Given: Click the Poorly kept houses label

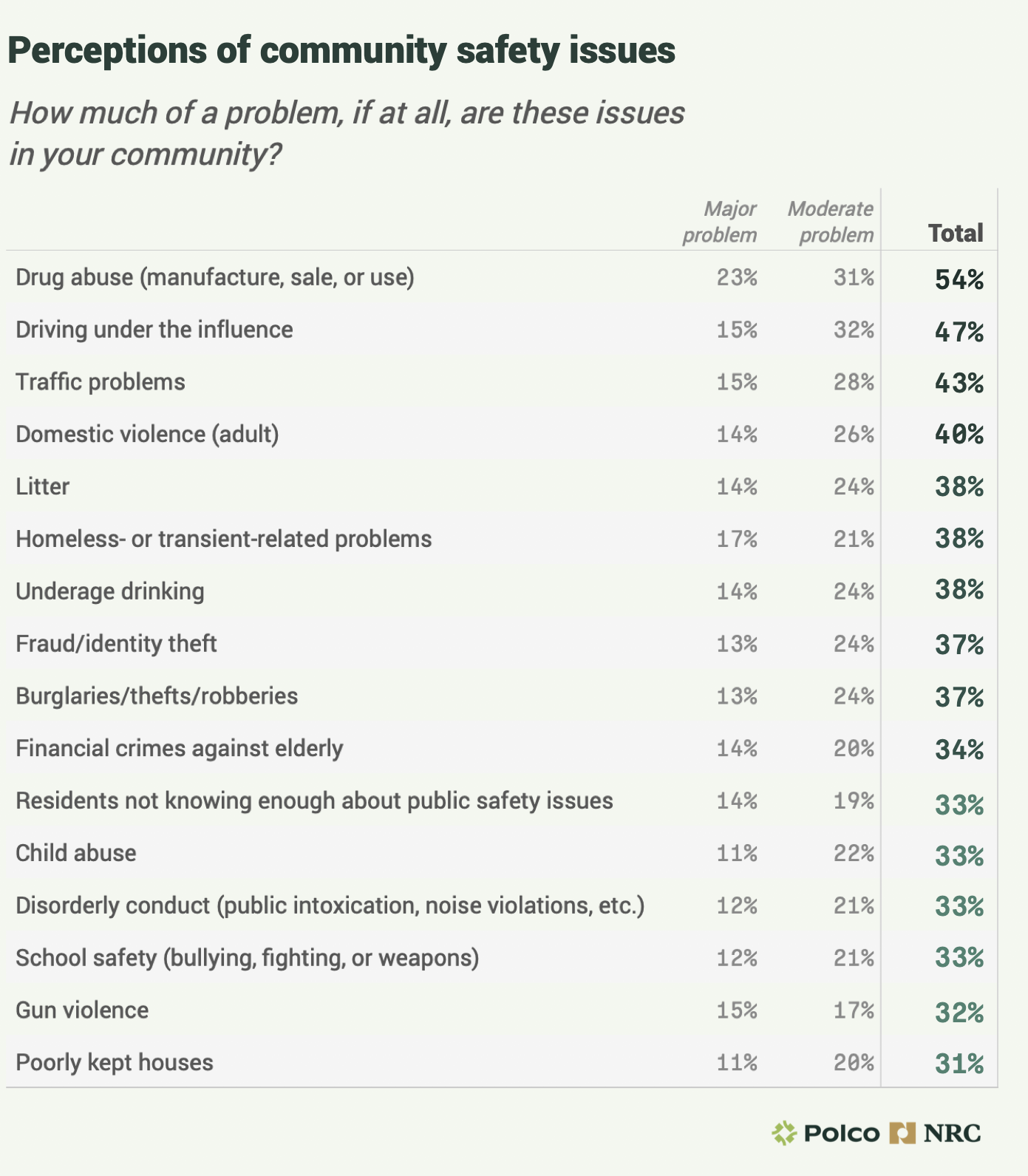Looking at the screenshot, I should tap(115, 1063).
